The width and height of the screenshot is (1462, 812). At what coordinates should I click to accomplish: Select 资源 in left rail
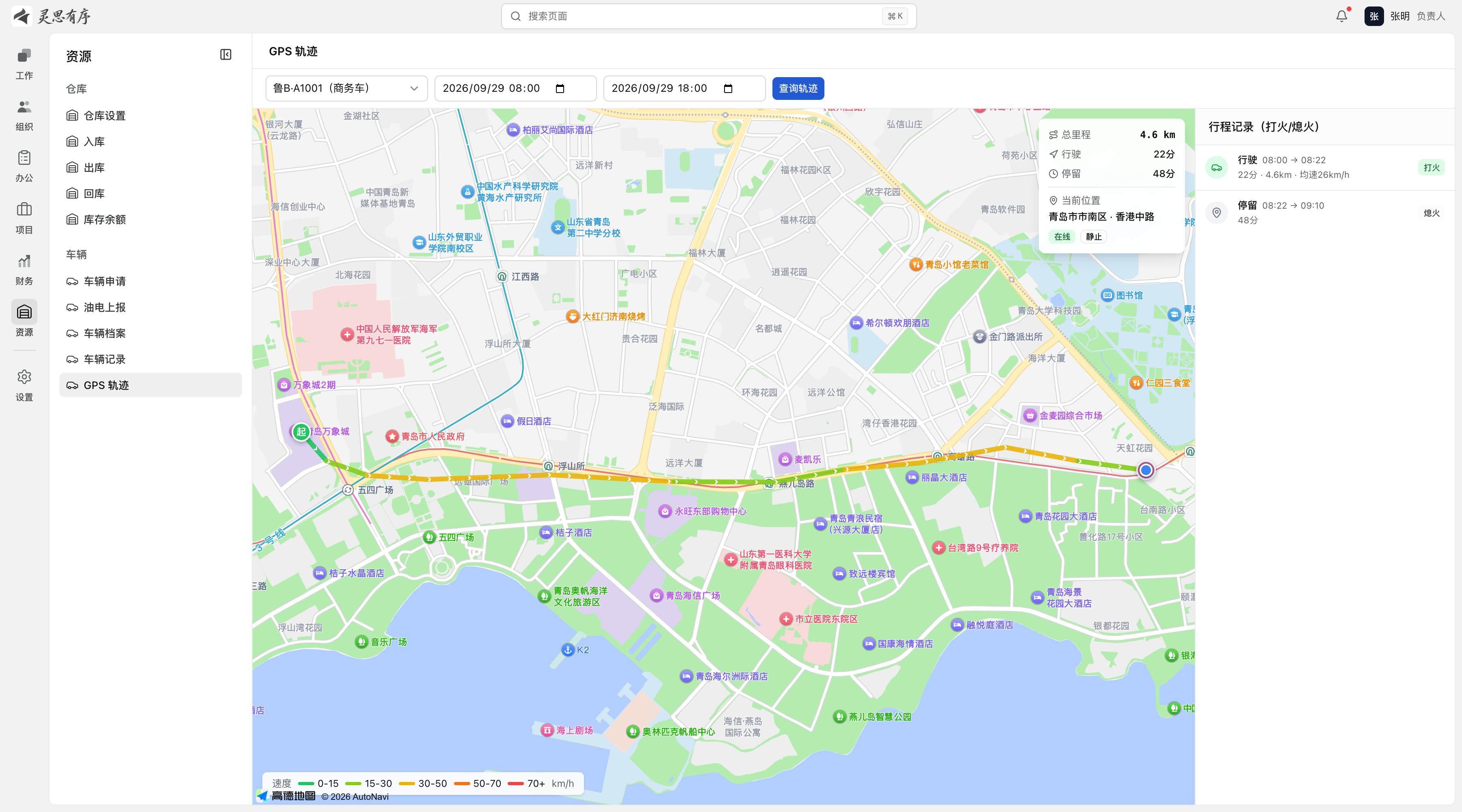(24, 320)
